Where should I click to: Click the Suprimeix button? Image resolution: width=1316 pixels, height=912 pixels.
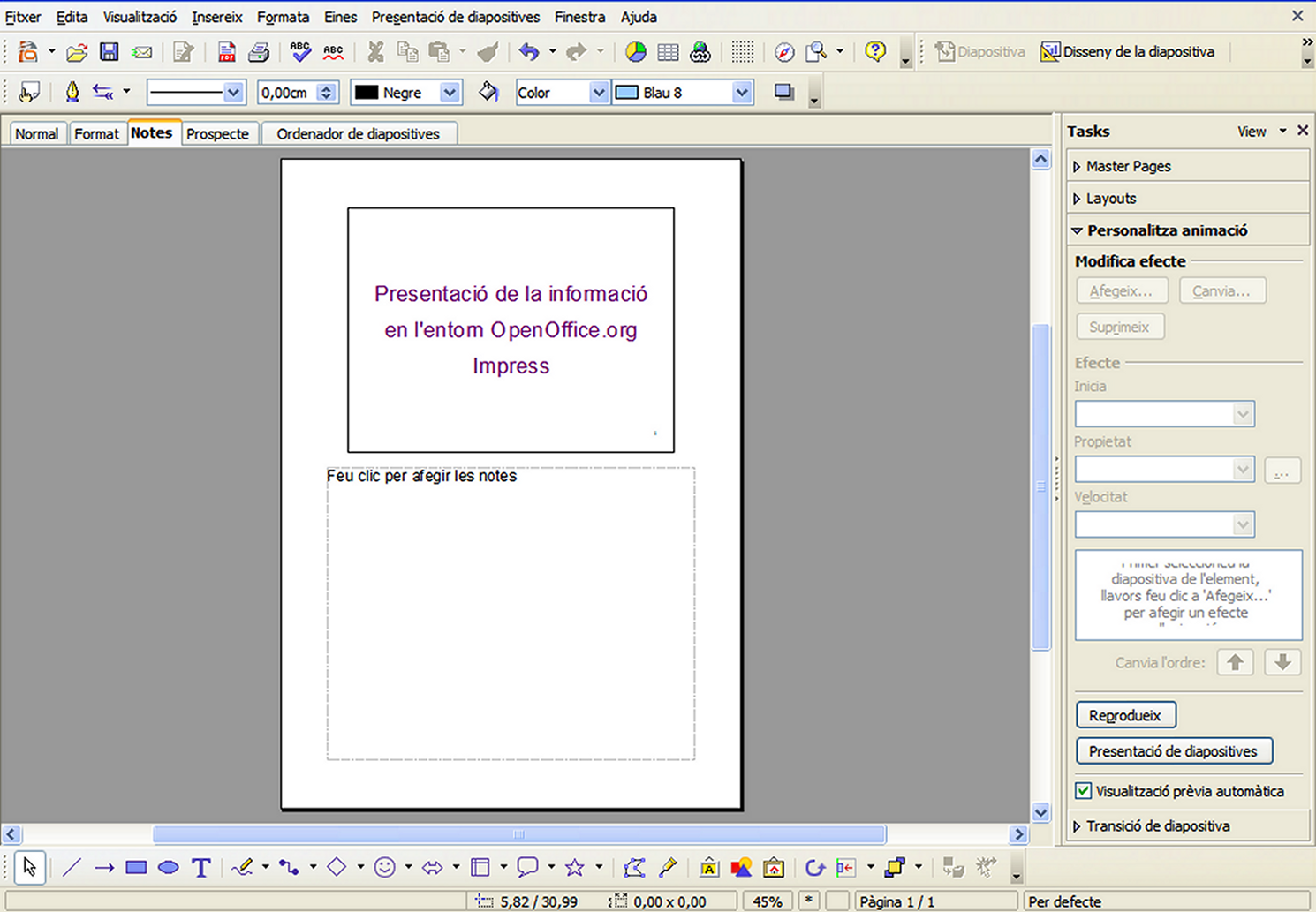1119,327
